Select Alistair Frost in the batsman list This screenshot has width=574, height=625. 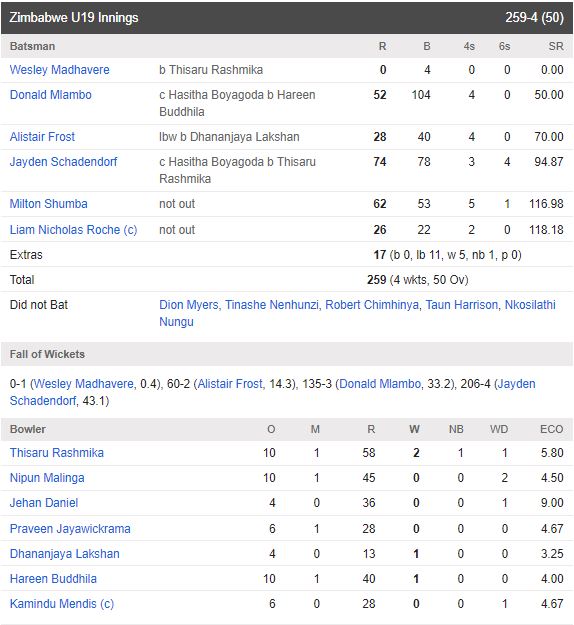pyautogui.click(x=42, y=137)
